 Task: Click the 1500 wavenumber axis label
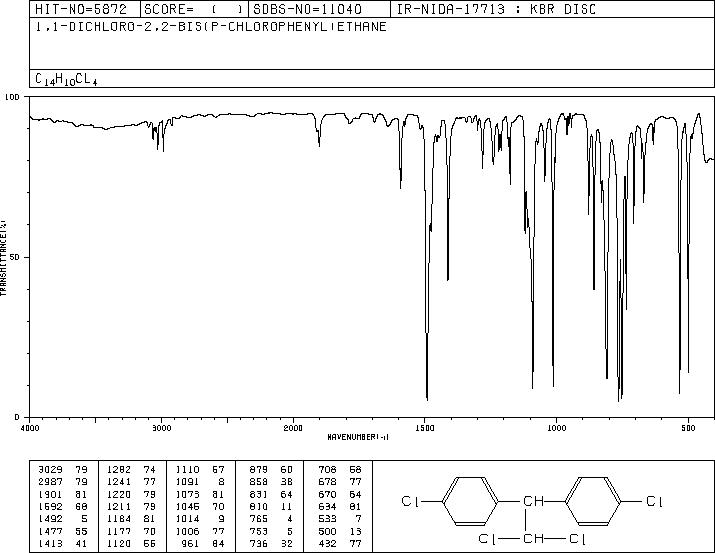(425, 428)
